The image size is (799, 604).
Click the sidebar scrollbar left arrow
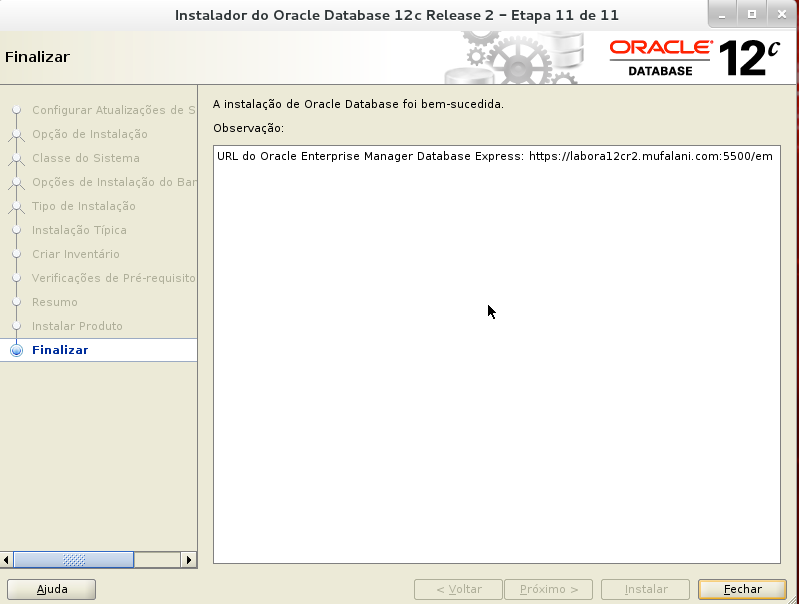pos(6,560)
